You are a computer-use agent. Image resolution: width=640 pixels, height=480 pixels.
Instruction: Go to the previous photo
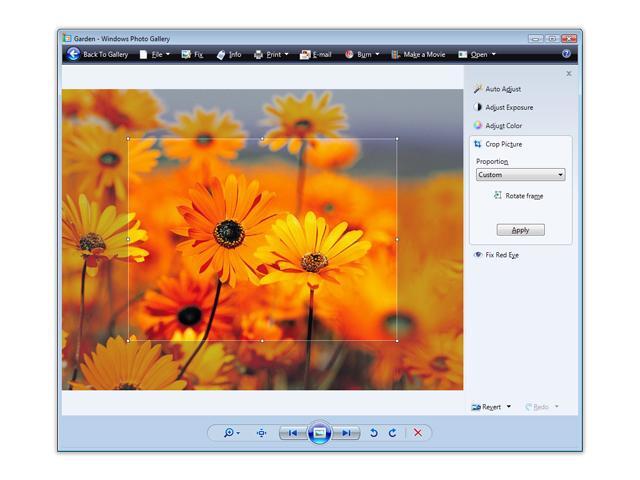292,433
